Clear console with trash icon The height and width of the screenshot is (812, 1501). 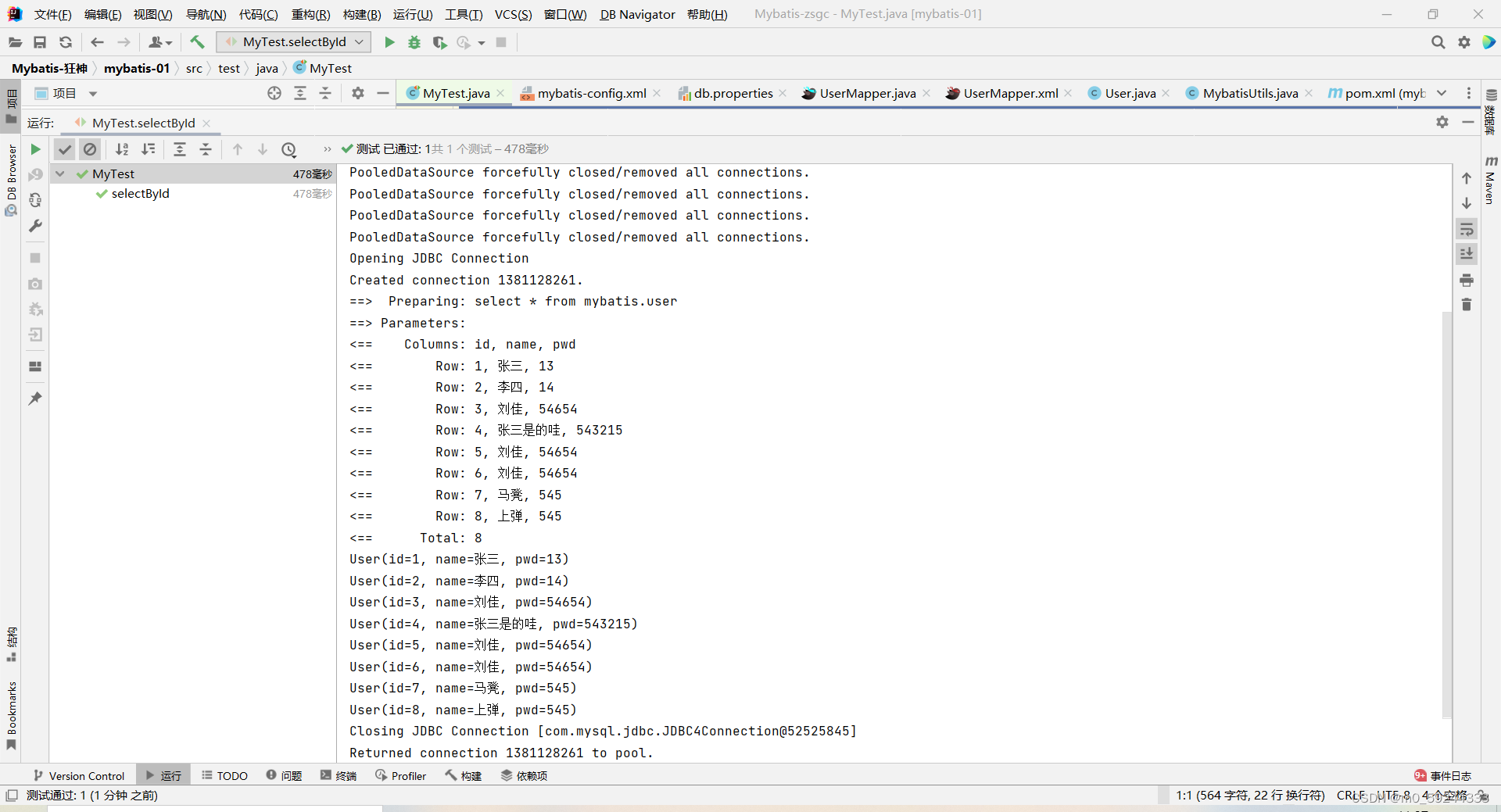tap(1467, 304)
